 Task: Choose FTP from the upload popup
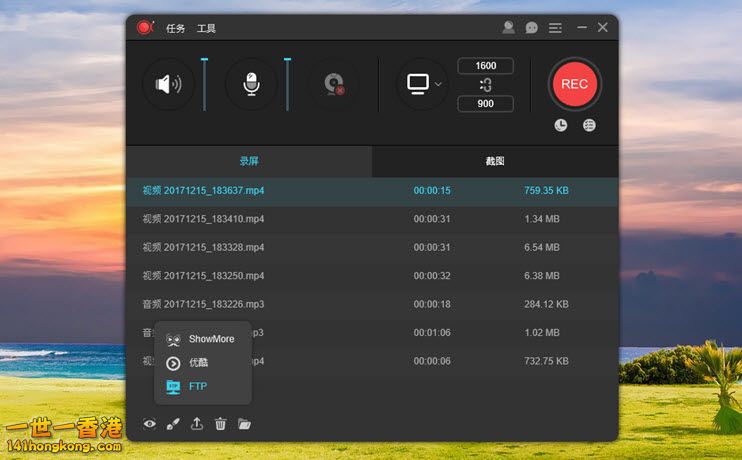click(197, 386)
